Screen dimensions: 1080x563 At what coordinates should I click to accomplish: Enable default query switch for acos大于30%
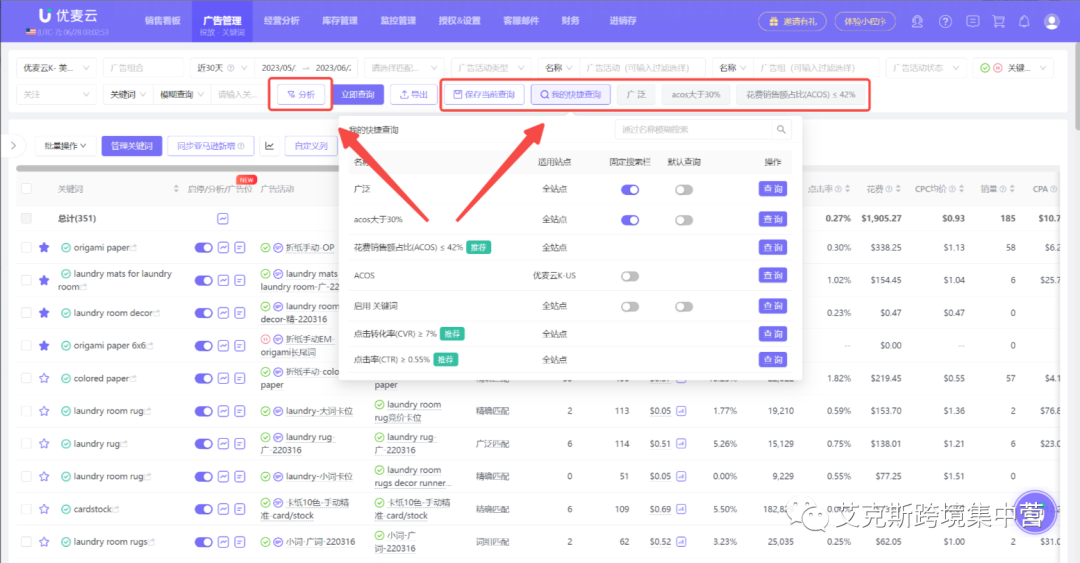684,221
